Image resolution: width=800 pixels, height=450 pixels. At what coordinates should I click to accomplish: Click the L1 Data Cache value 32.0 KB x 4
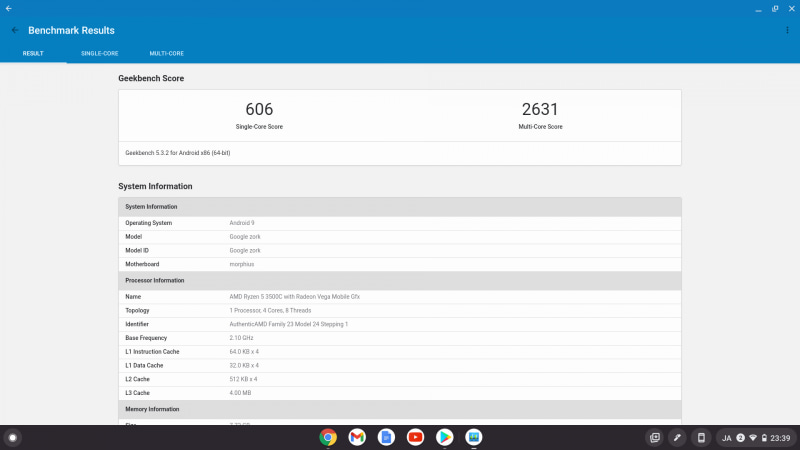[244, 365]
